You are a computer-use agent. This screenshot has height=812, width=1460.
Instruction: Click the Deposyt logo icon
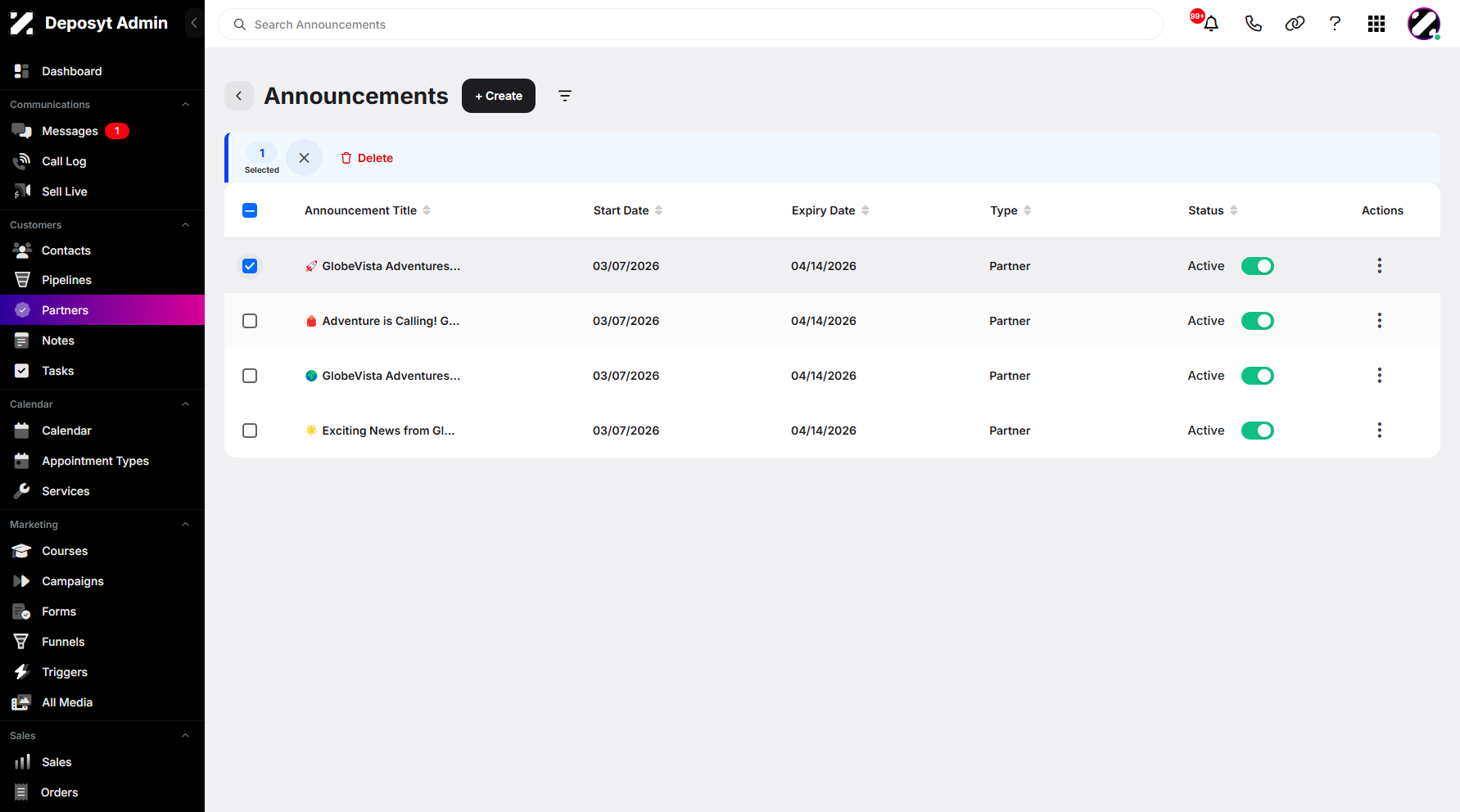(x=22, y=23)
